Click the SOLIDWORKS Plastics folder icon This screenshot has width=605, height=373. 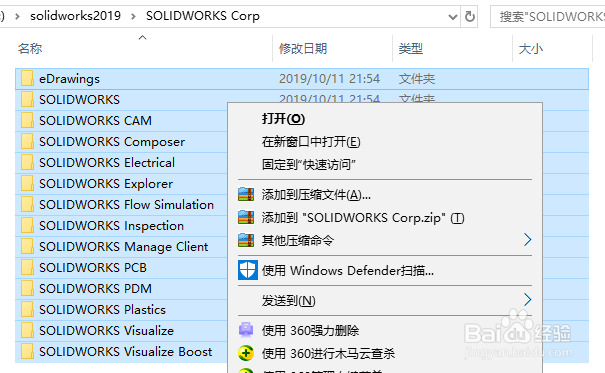(x=27, y=309)
